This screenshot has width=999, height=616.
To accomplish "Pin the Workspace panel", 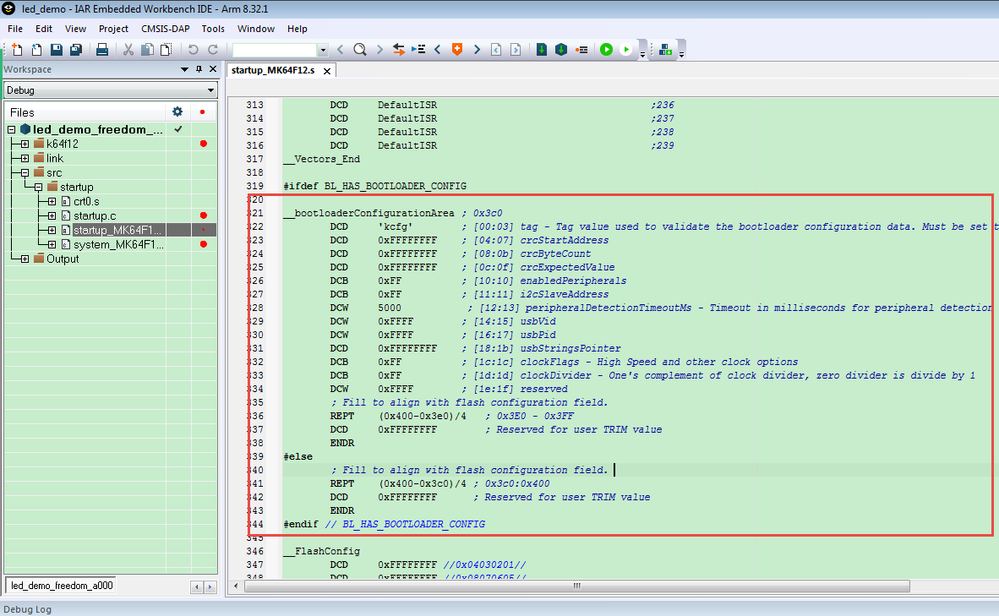I will pyautogui.click(x=198, y=69).
